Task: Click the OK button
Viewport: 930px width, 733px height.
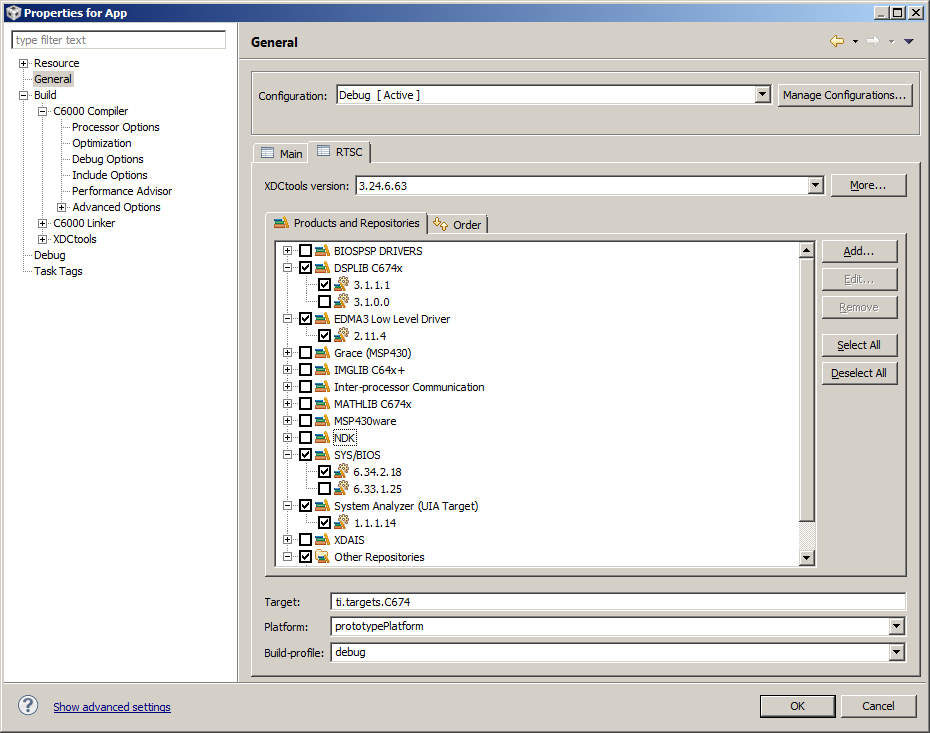Action: pos(797,706)
